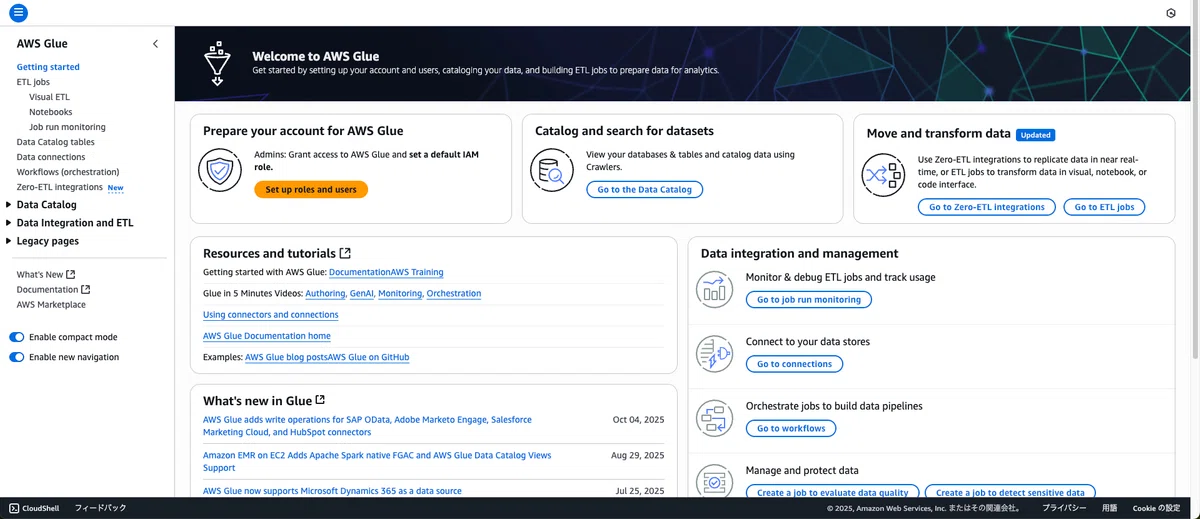The image size is (1200, 519).
Task: Click Go to job run monitoring button
Action: [x=809, y=299]
